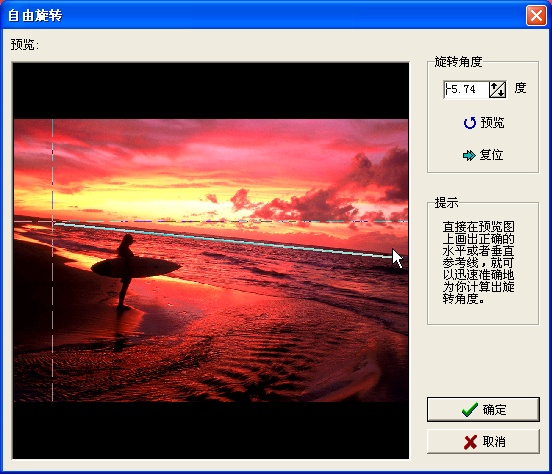Click the rotation angle input field

pyautogui.click(x=466, y=89)
